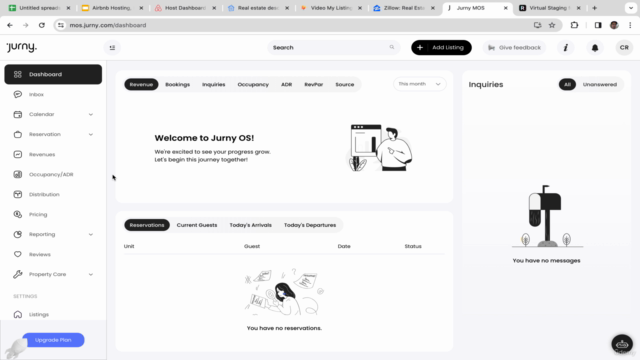Select the Revenue chart tab
640x360 pixels.
[141, 84]
